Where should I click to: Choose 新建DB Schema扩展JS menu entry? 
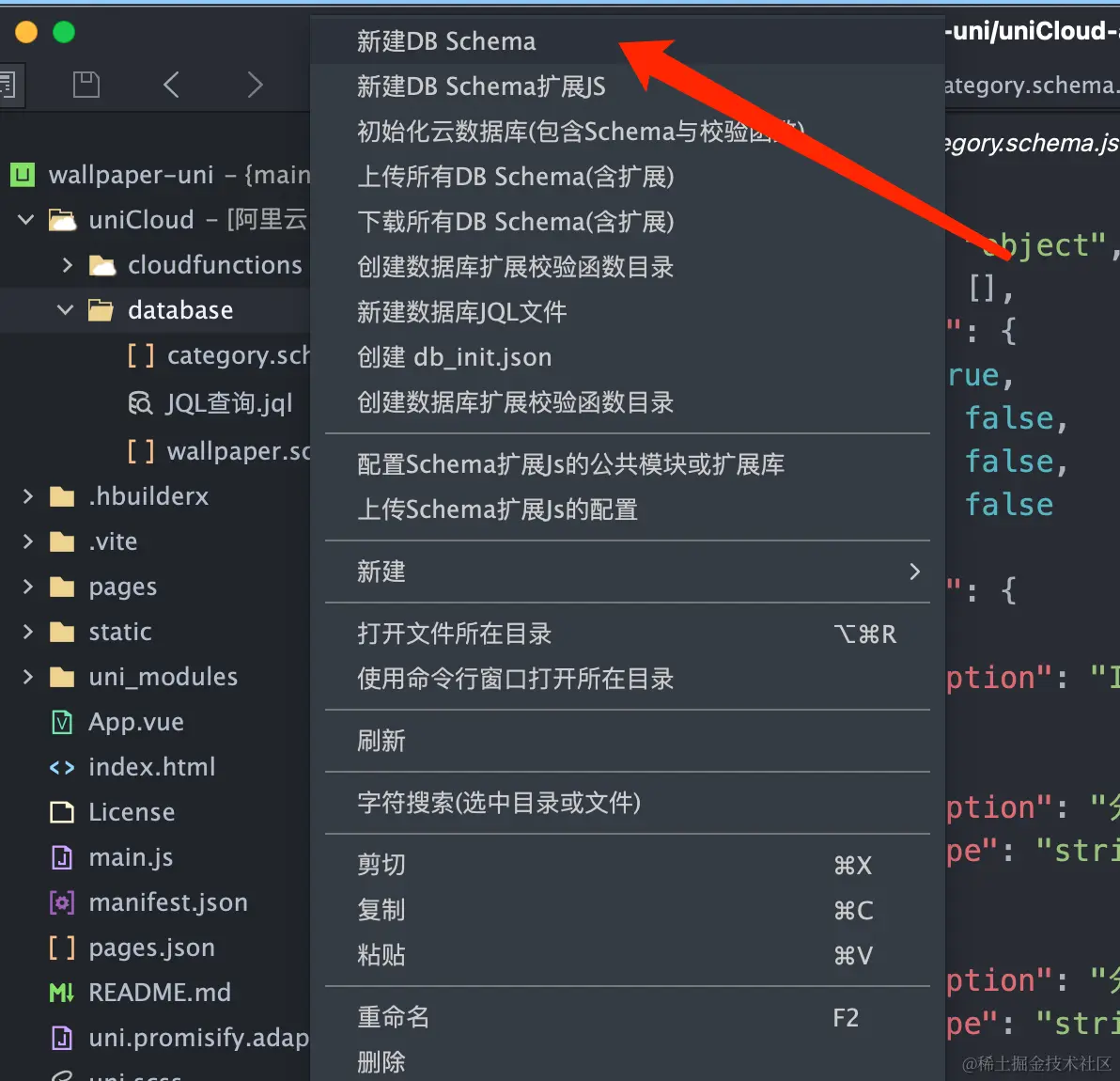point(627,86)
